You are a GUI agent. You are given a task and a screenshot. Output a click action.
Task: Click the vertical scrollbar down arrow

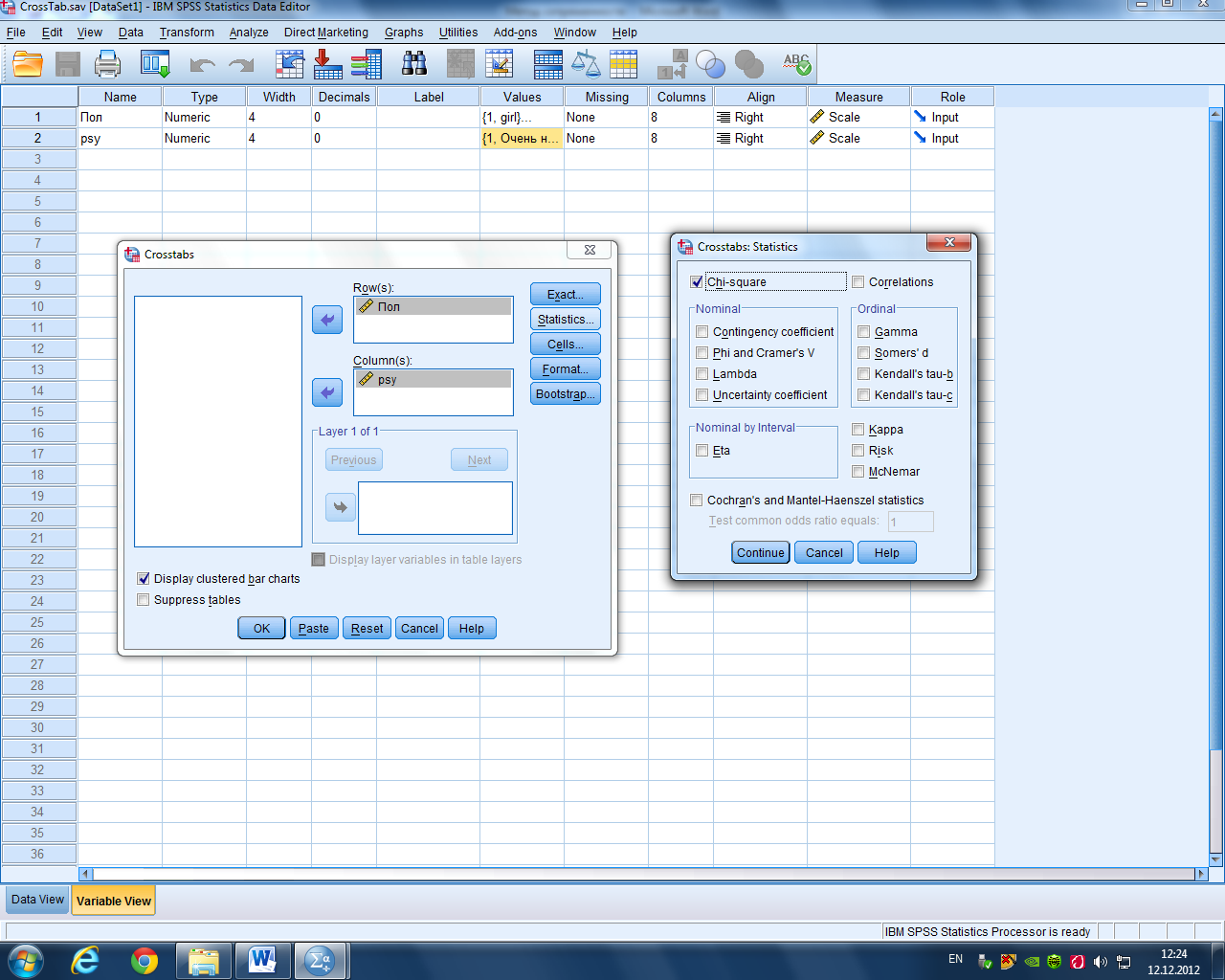1216,859
